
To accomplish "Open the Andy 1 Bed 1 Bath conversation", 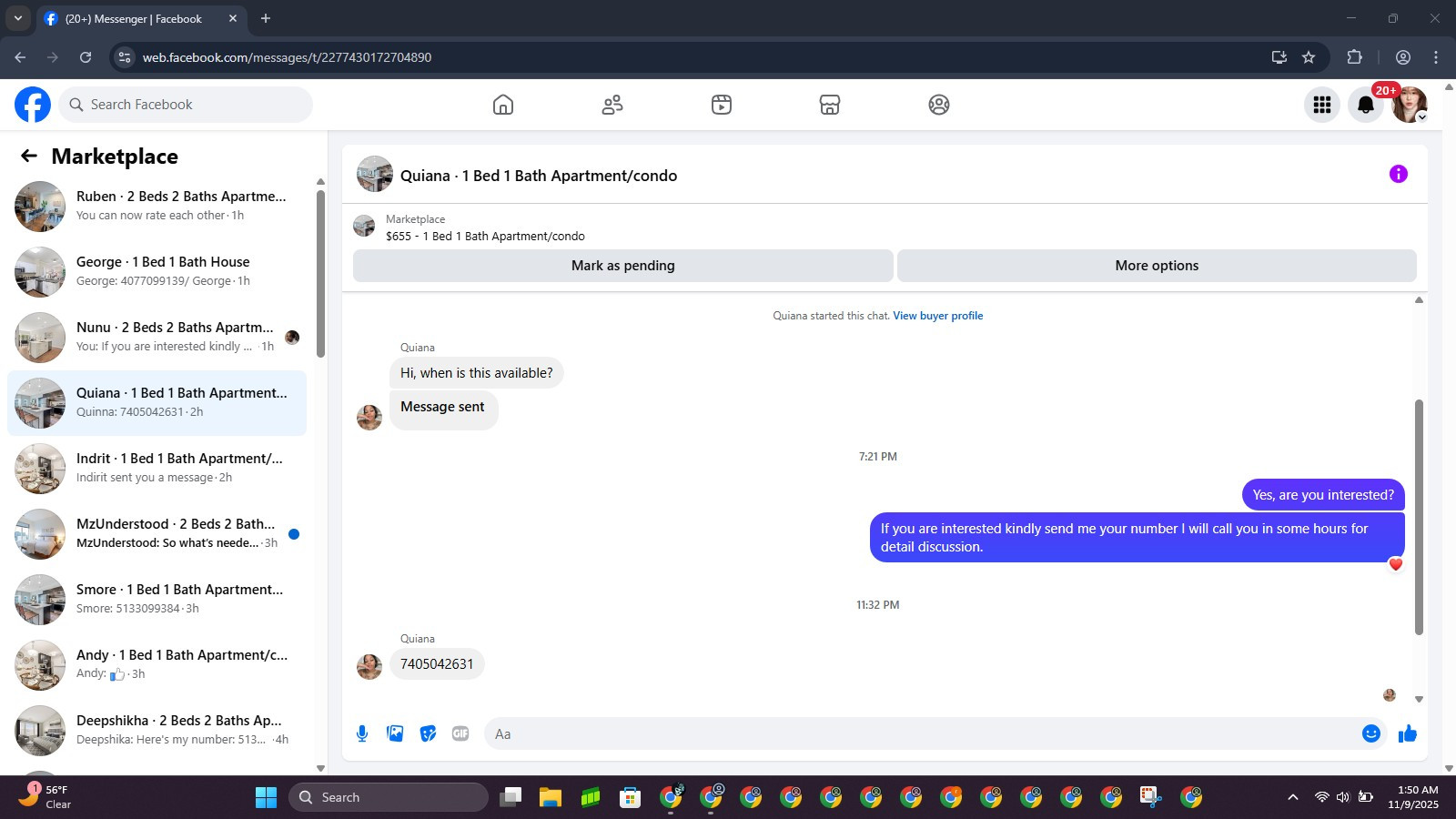I will pos(157,665).
